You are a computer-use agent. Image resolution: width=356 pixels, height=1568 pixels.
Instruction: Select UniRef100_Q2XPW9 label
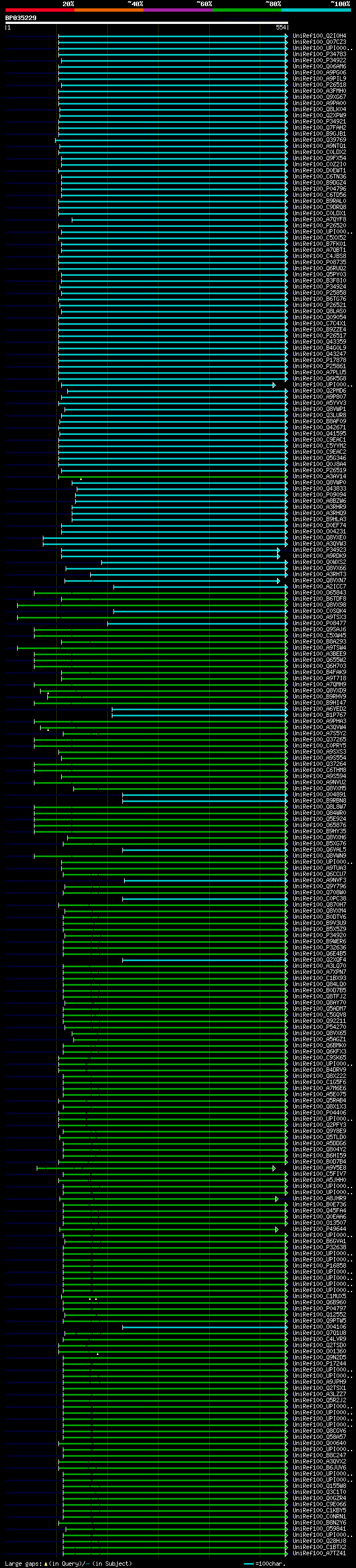pos(319,116)
